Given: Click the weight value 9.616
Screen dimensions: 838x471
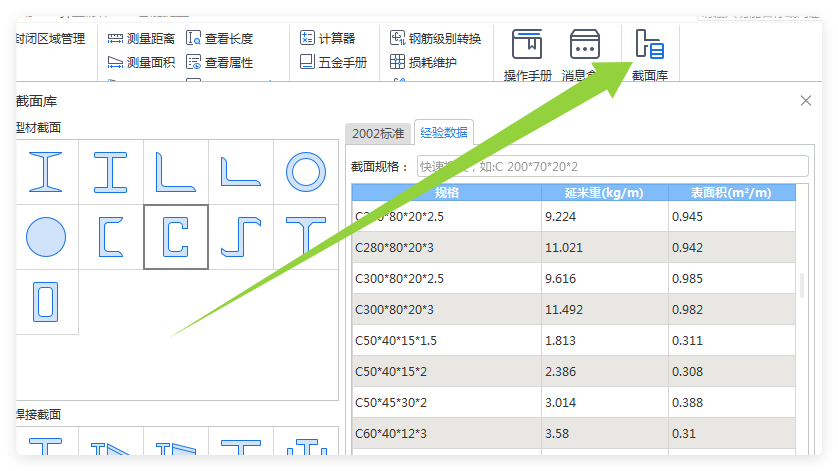Looking at the screenshot, I should click(561, 279).
